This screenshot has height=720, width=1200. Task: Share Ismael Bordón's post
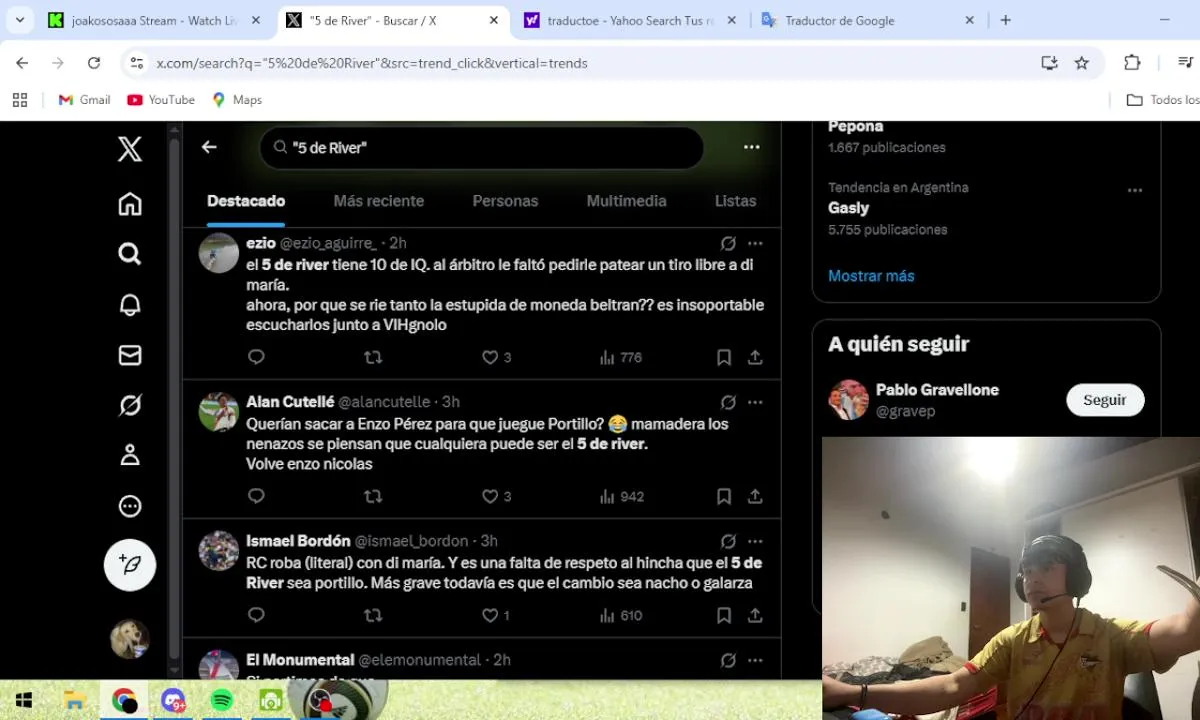(755, 615)
